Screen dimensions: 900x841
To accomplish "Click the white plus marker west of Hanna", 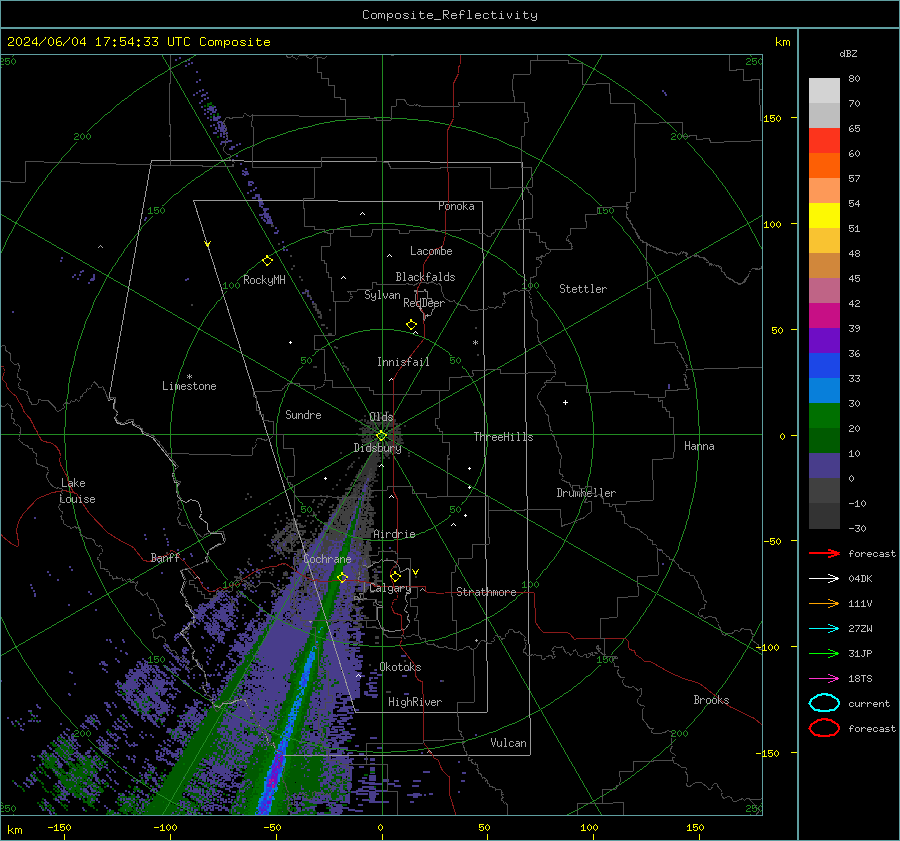I will (x=565, y=402).
